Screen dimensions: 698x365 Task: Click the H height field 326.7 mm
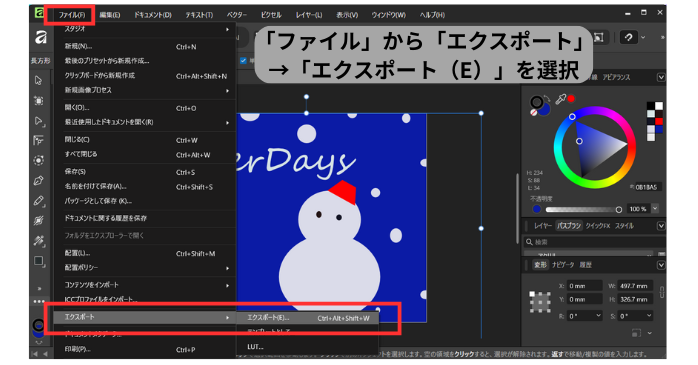(x=636, y=300)
